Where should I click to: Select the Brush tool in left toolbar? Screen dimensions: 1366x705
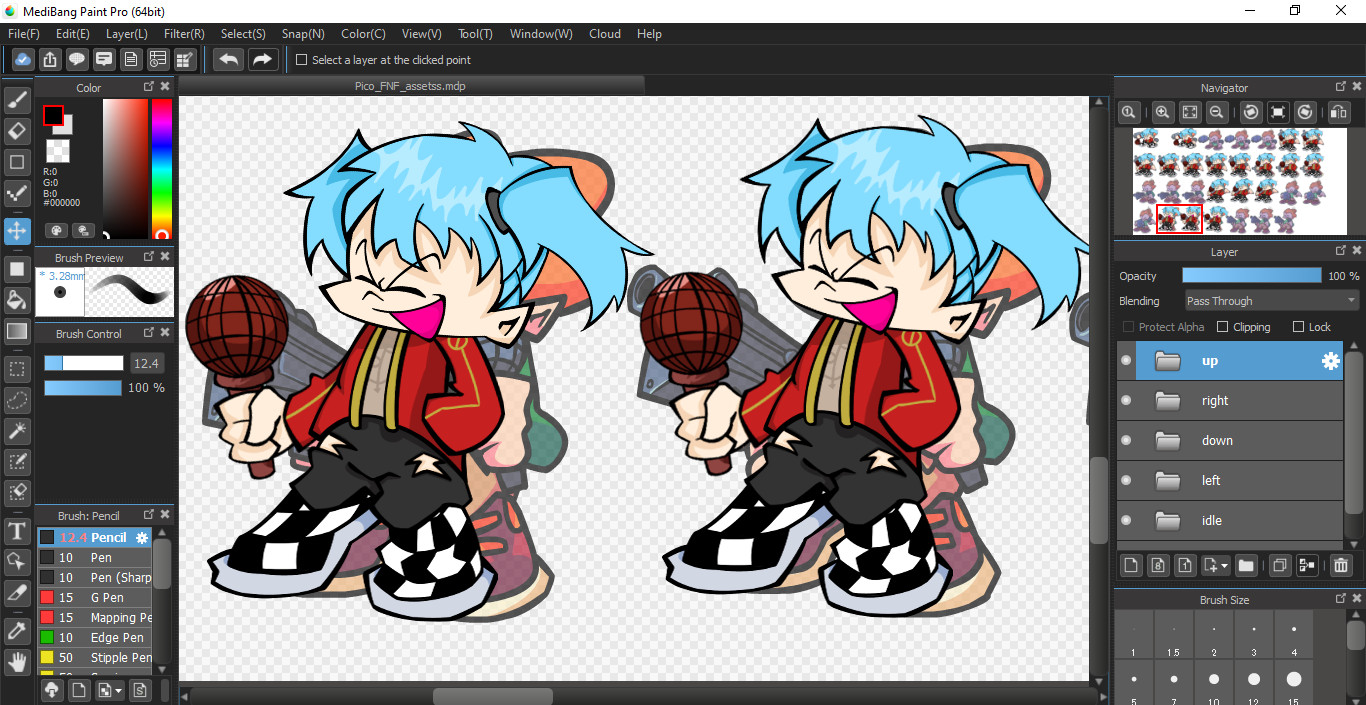point(17,99)
